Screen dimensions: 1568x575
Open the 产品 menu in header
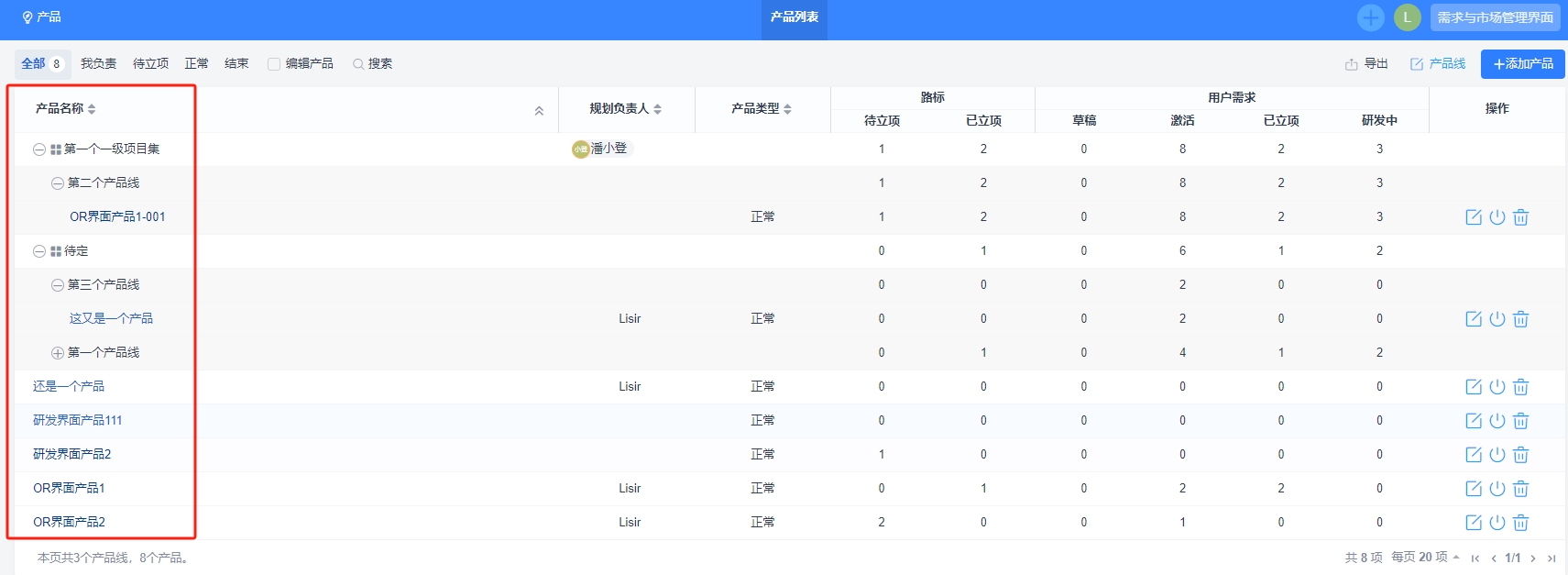pyautogui.click(x=41, y=17)
